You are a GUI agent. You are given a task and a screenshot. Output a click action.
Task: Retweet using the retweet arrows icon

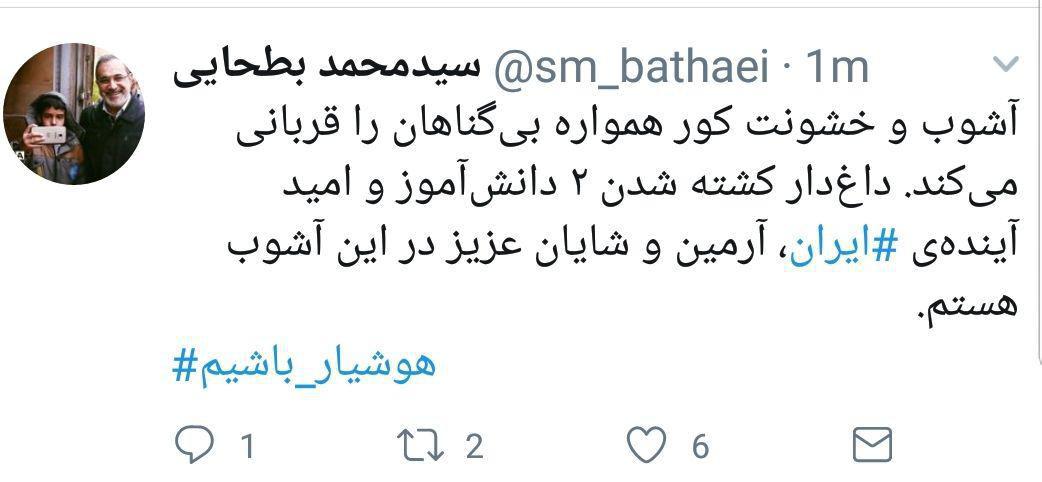[421, 445]
